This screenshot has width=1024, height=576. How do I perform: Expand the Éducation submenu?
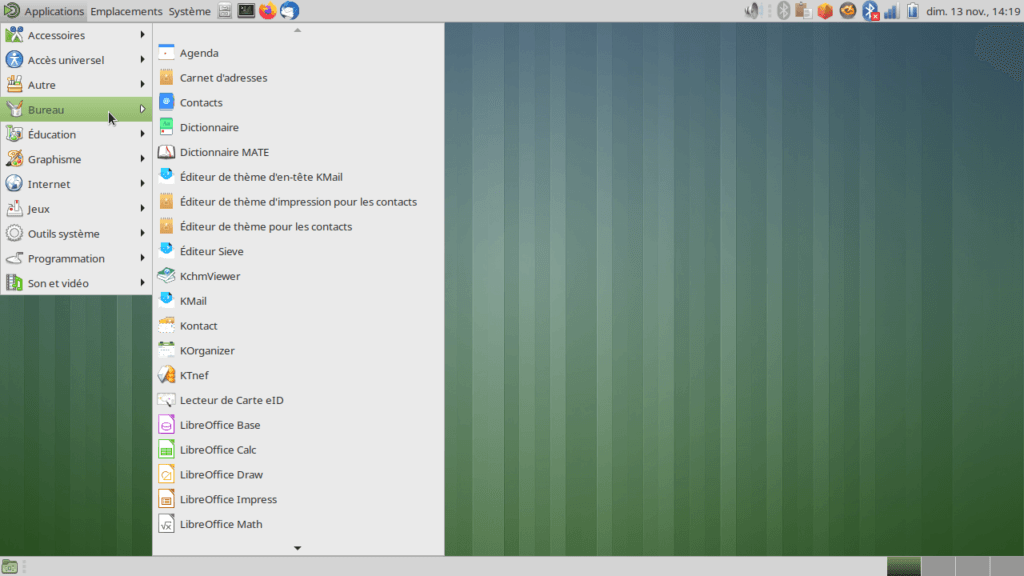pos(76,135)
